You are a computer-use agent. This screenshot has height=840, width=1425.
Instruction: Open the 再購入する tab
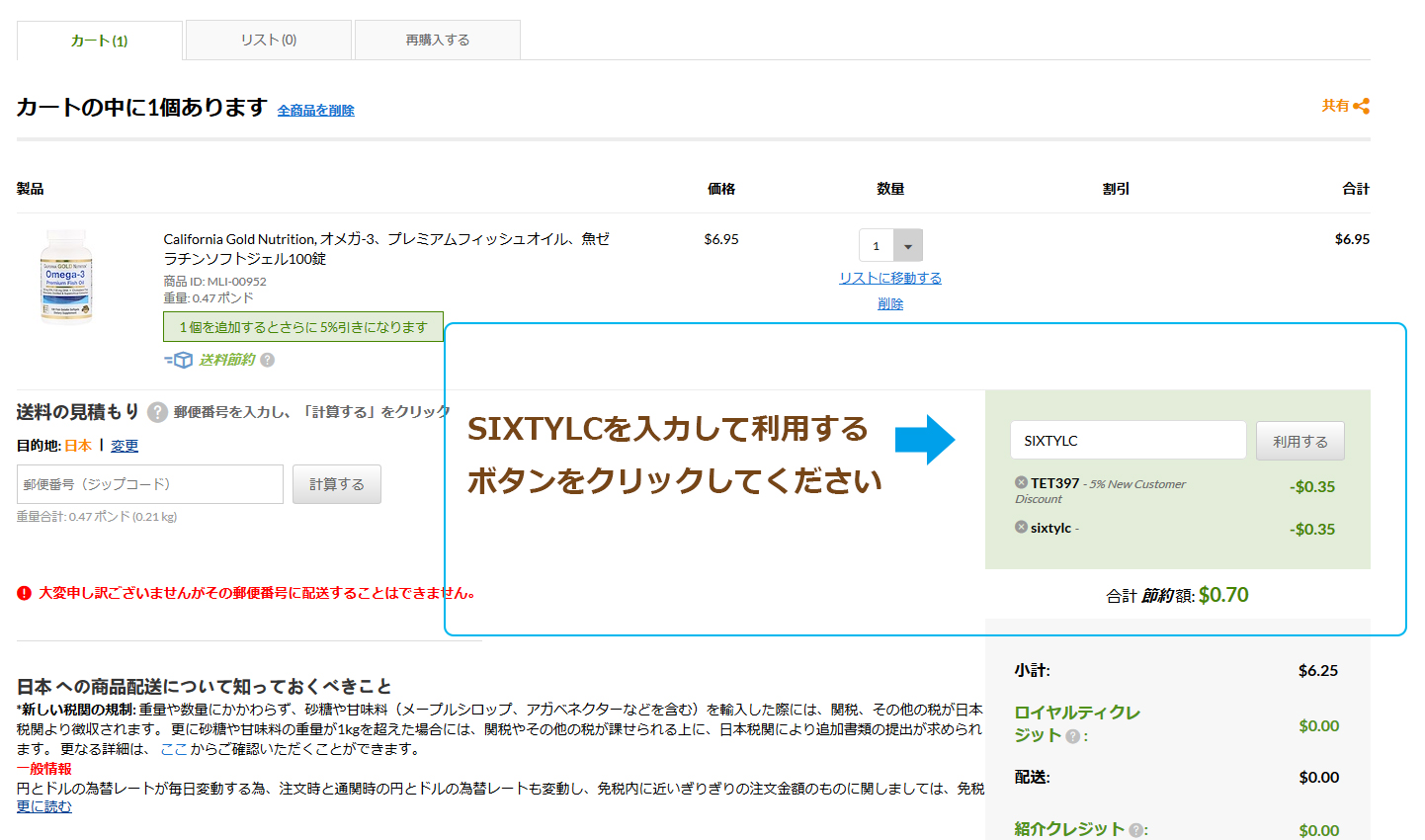438,40
